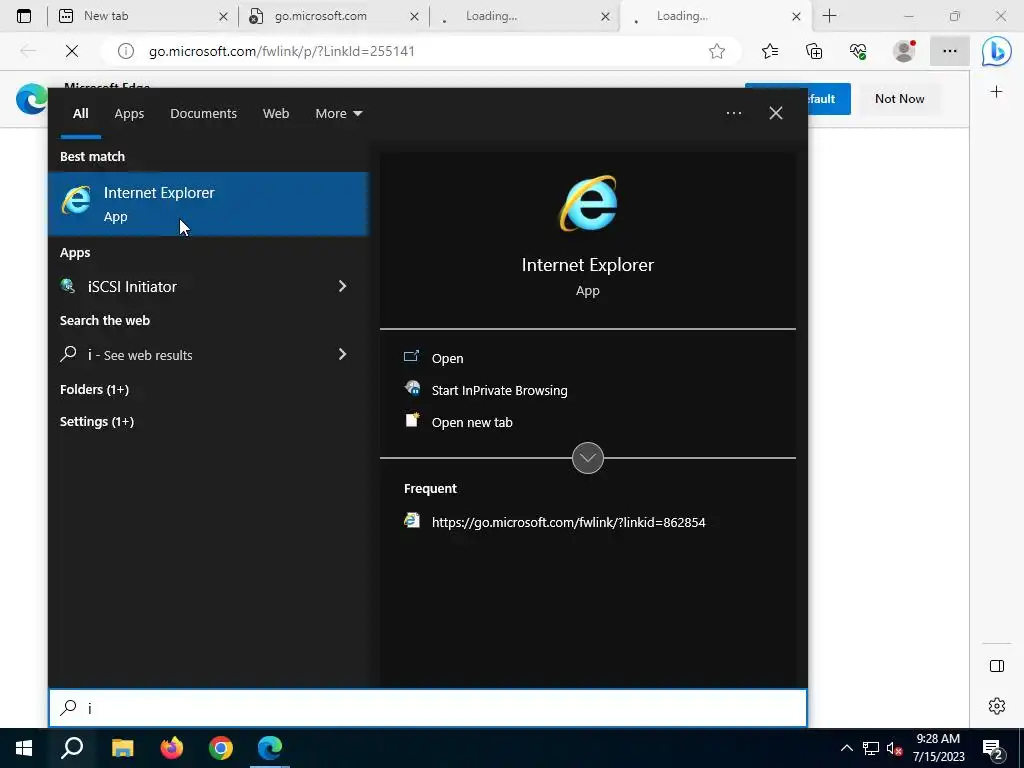1024x768 pixels.
Task: Switch to Microsoft Edge in the taskbar
Action: pos(270,748)
